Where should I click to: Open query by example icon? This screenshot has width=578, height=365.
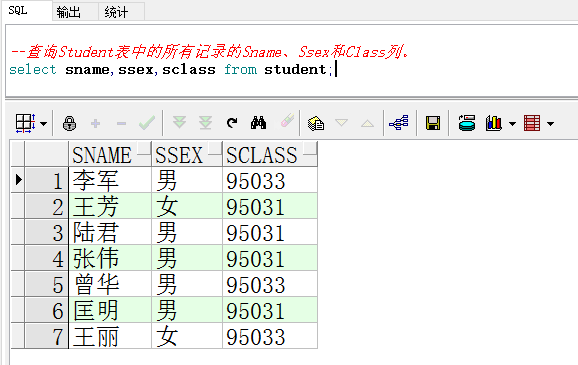[316, 124]
